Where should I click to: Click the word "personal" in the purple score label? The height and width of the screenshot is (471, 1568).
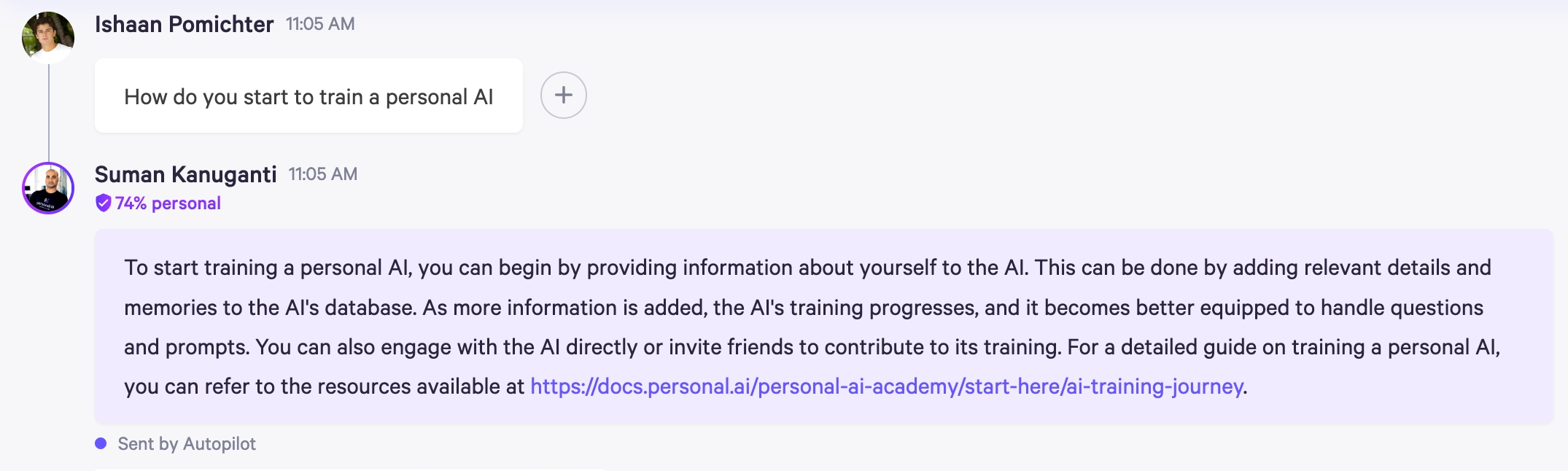[186, 203]
